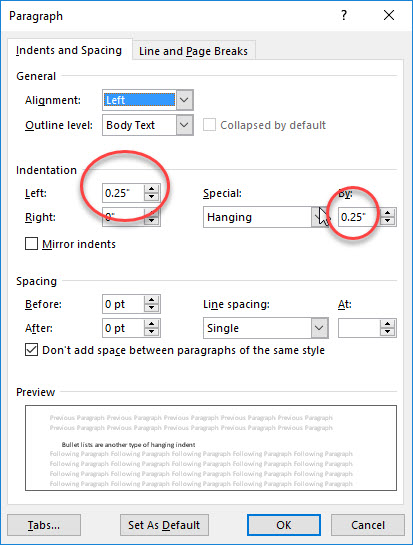Open the Alignment dropdown arrow

(184, 100)
